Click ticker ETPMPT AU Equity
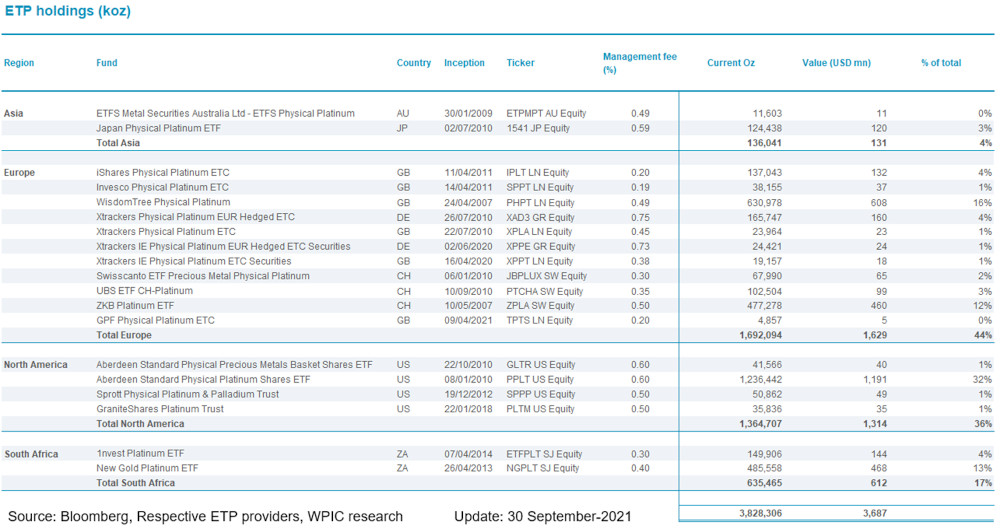The image size is (1000, 529). pyautogui.click(x=546, y=114)
